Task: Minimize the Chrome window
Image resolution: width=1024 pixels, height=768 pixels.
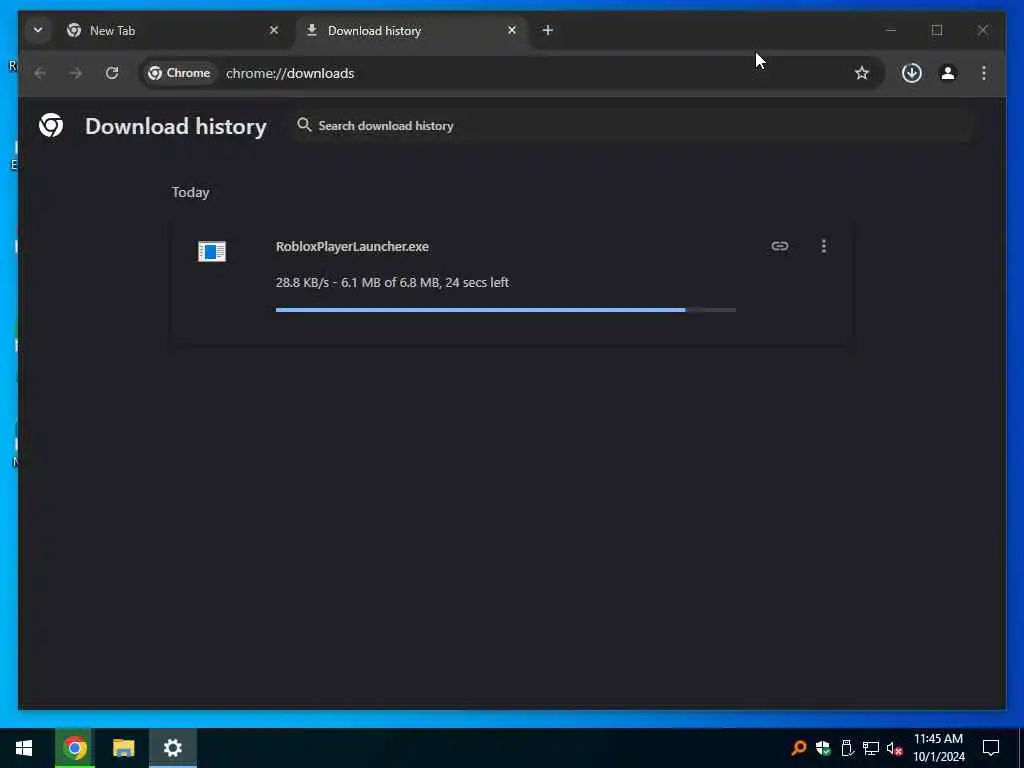Action: point(891,30)
